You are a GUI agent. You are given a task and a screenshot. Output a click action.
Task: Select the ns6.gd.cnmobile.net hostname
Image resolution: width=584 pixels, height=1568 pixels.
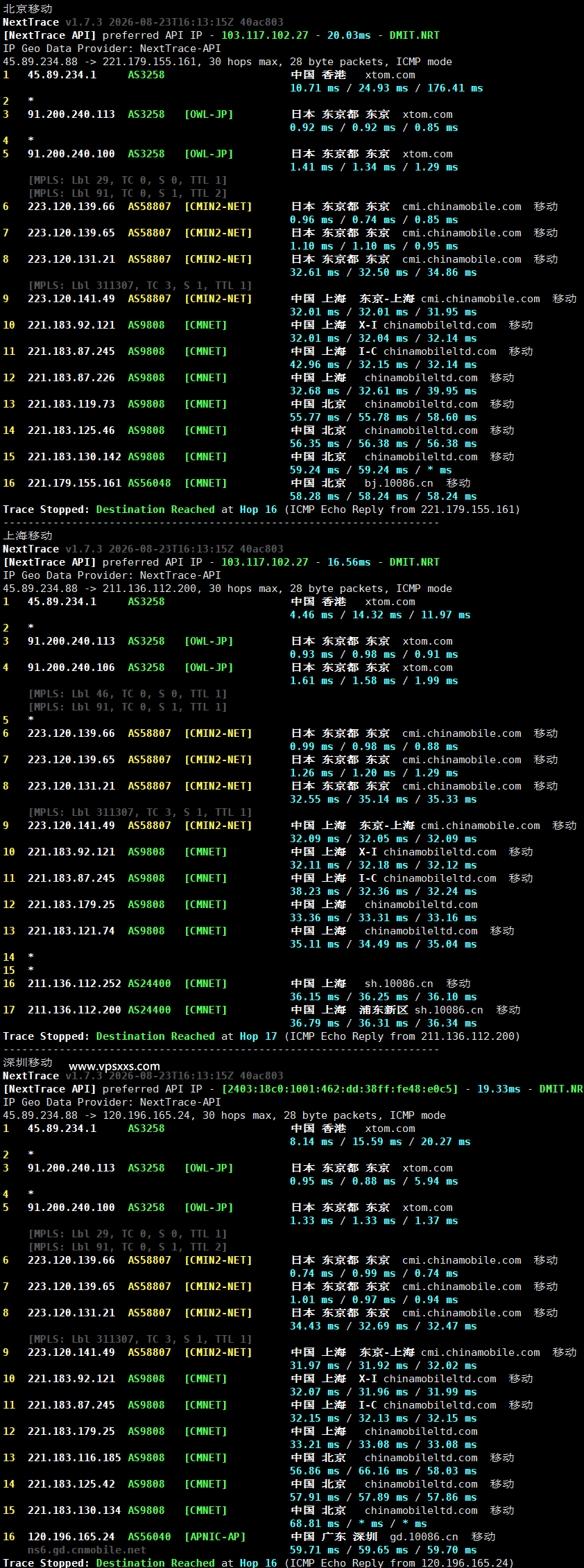point(87,1550)
